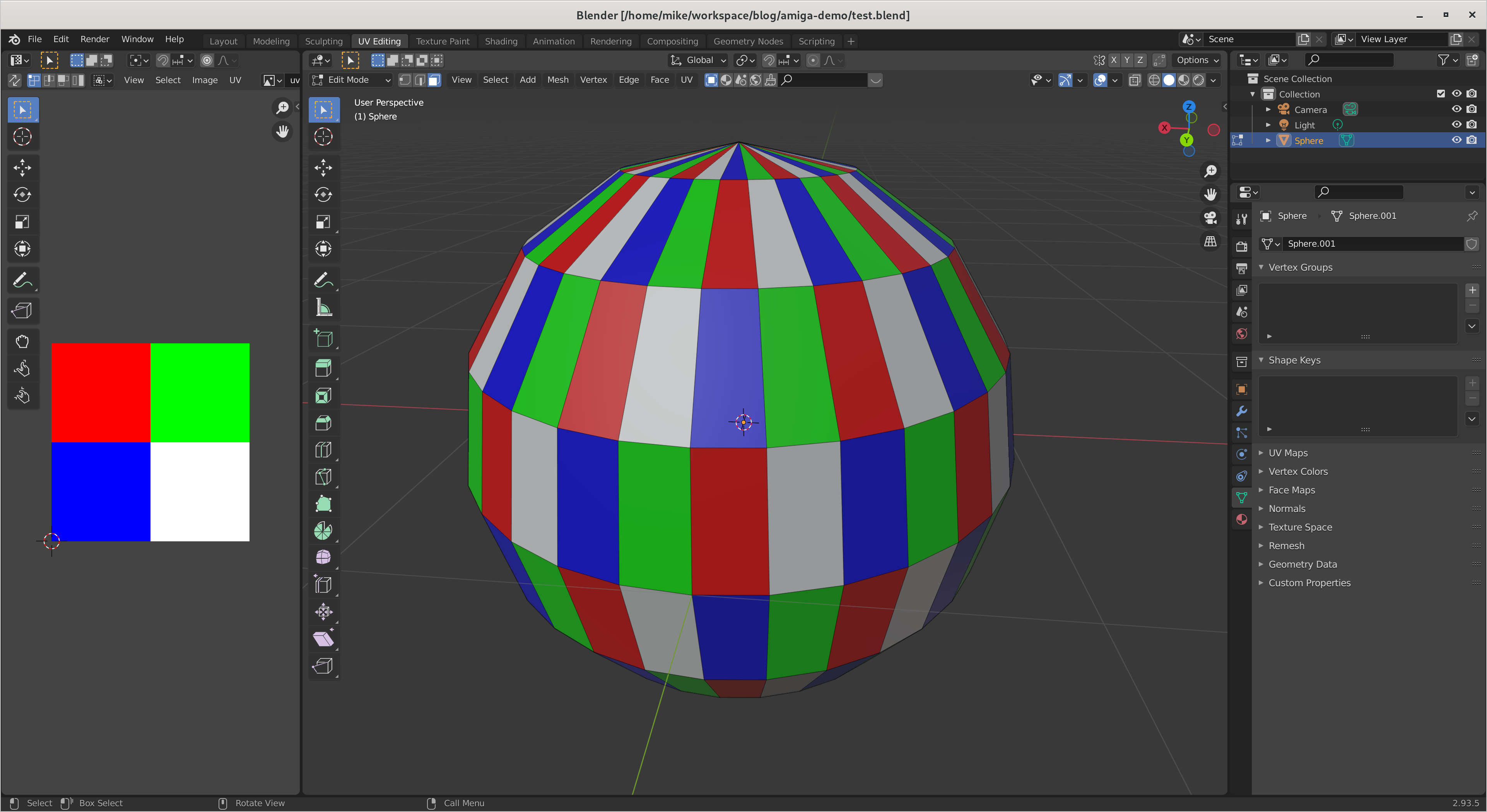Expand the UV Maps panel
The height and width of the screenshot is (812, 1487).
click(x=1288, y=453)
